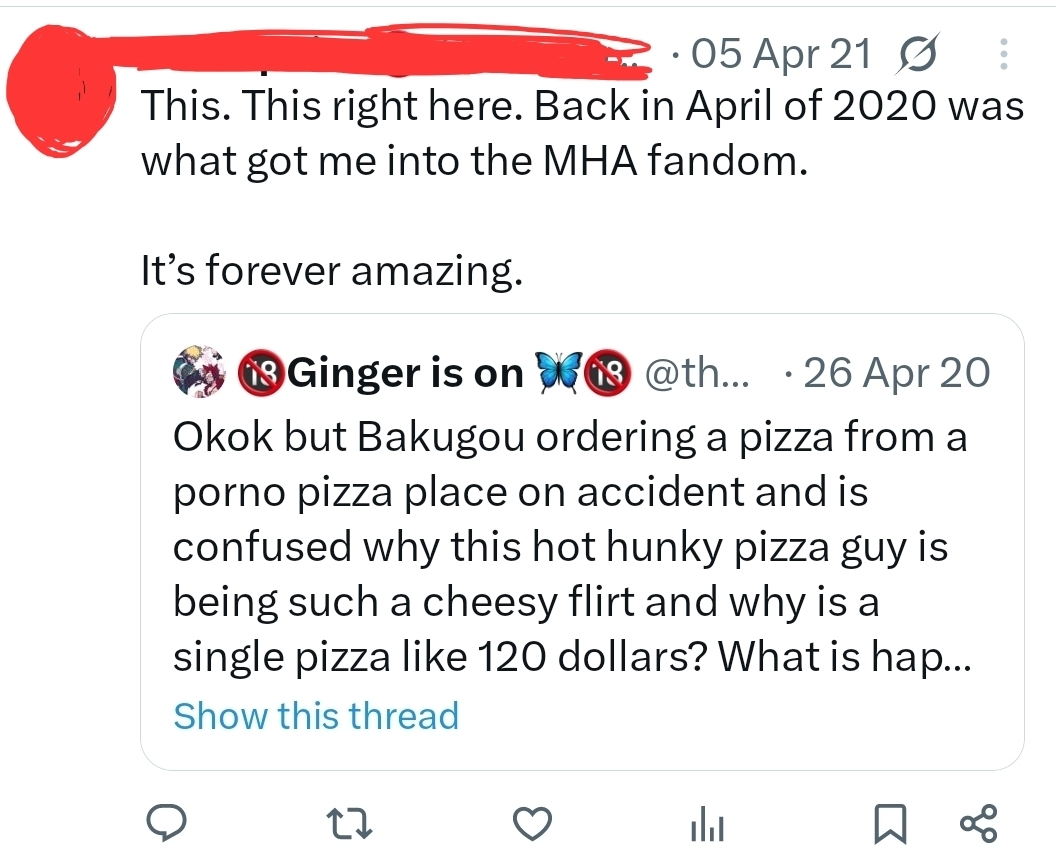The image size is (1056, 868).
Task: Open the quoted tweet about Bakugou's pizza
Action: point(570,548)
